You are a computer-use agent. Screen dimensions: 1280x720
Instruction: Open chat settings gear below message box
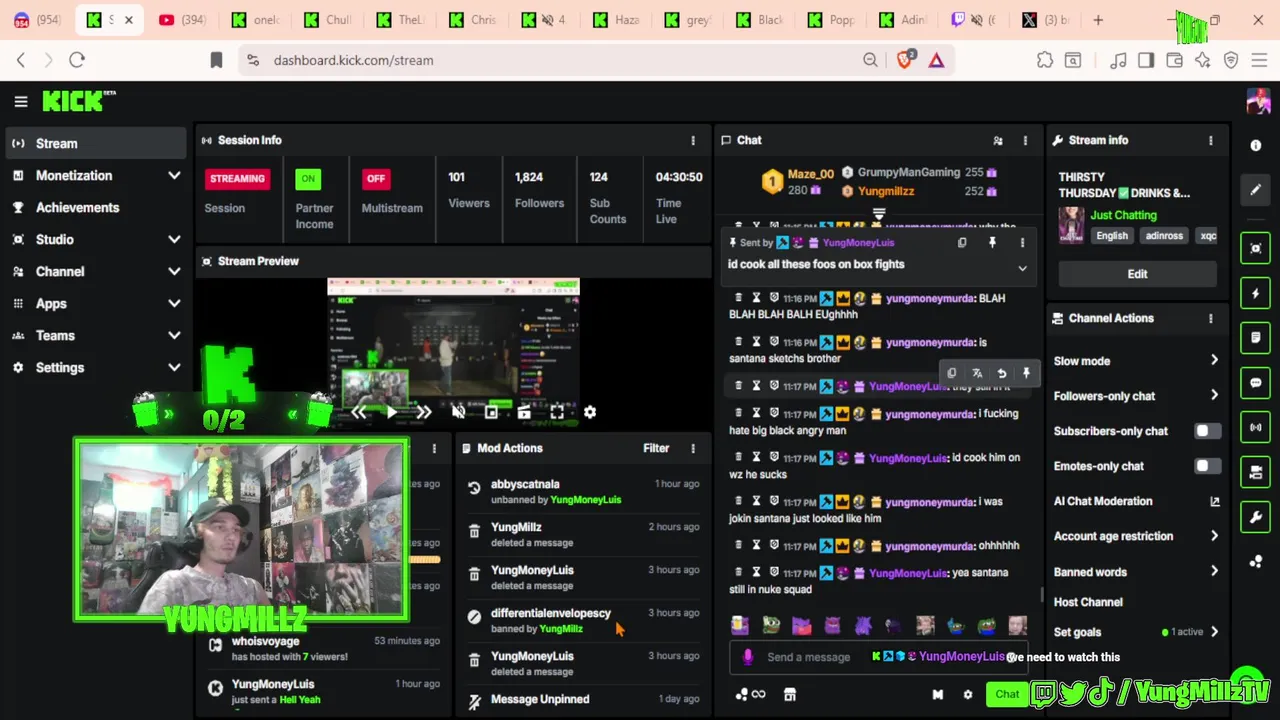967,695
